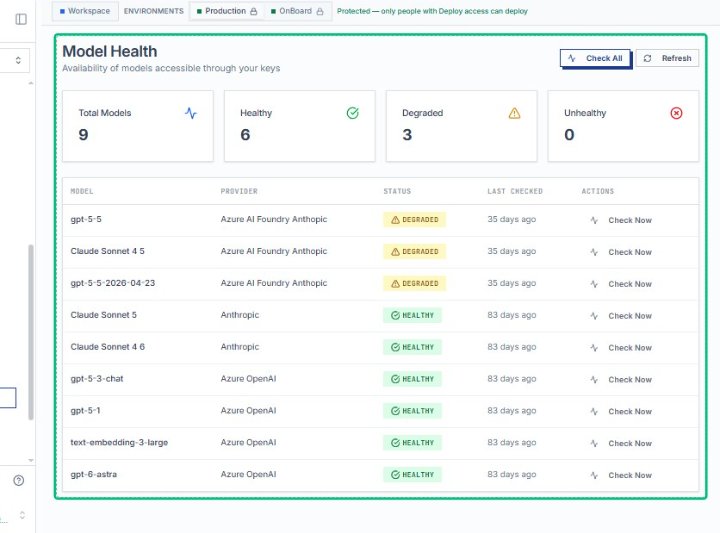Click the sidebar scroll down arrow
720x533 pixels.
coord(31,460)
